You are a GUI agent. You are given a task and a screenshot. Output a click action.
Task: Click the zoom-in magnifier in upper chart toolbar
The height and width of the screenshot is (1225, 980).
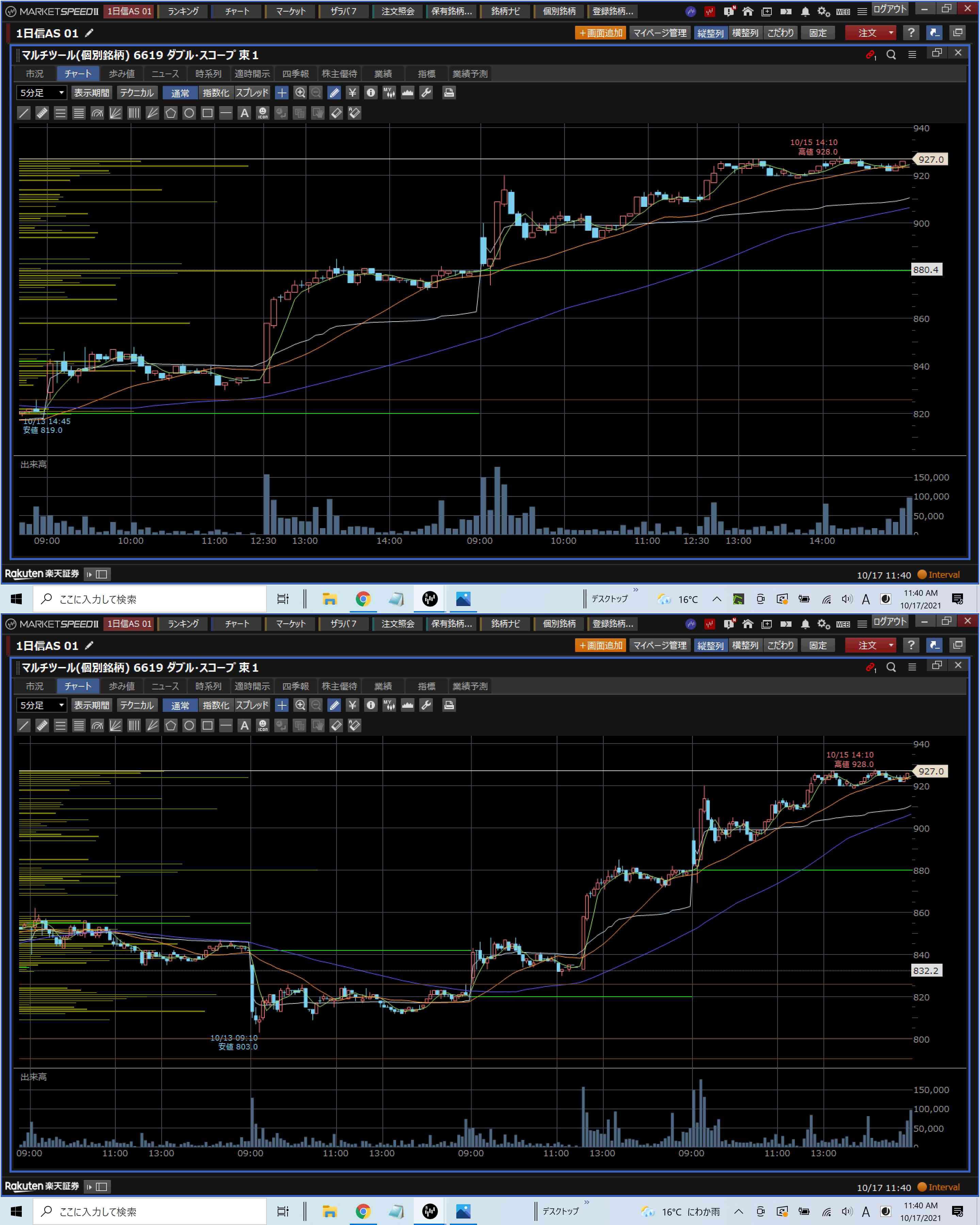coord(300,93)
